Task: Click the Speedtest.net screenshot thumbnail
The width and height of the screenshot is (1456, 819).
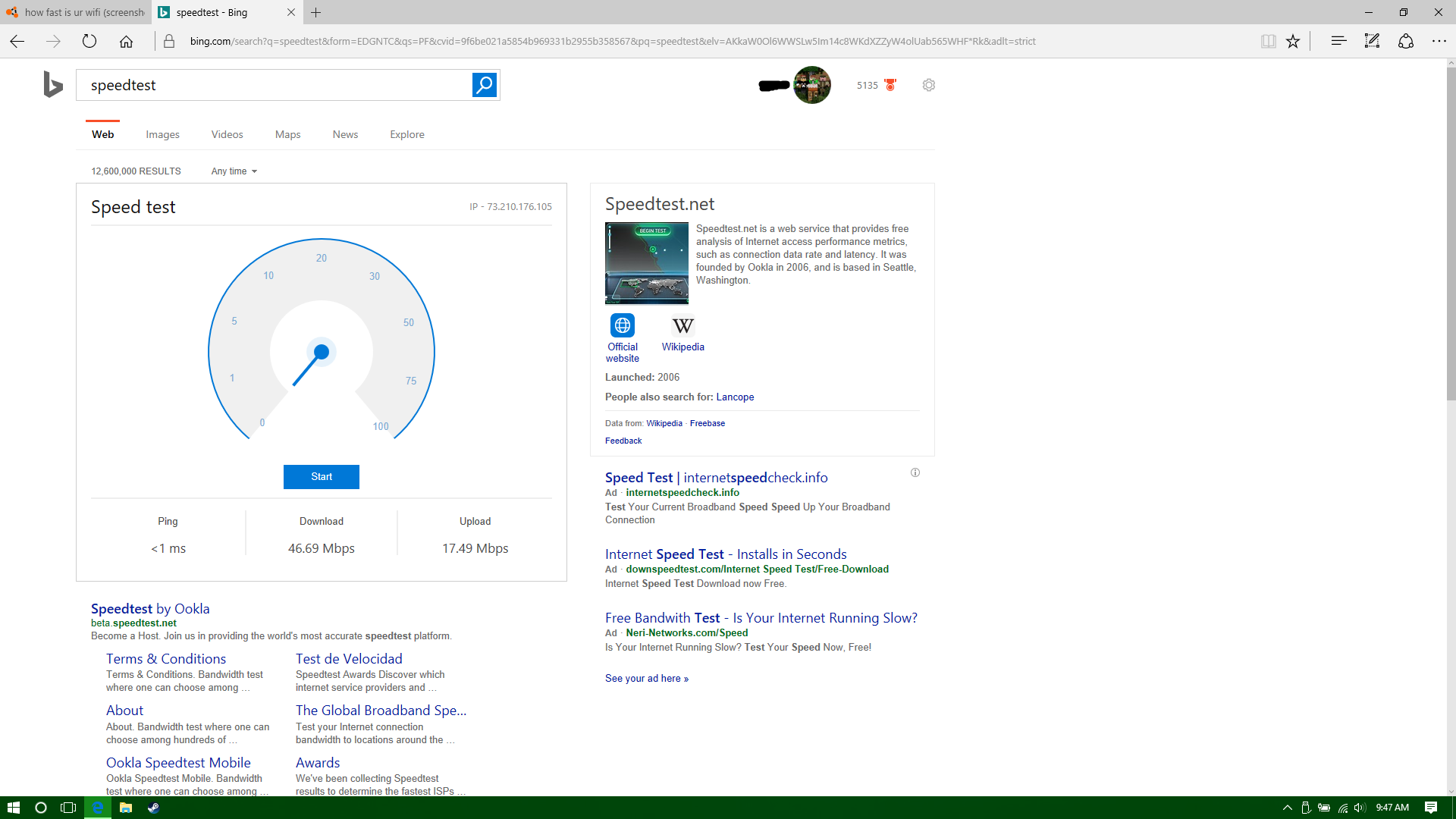Action: [647, 263]
